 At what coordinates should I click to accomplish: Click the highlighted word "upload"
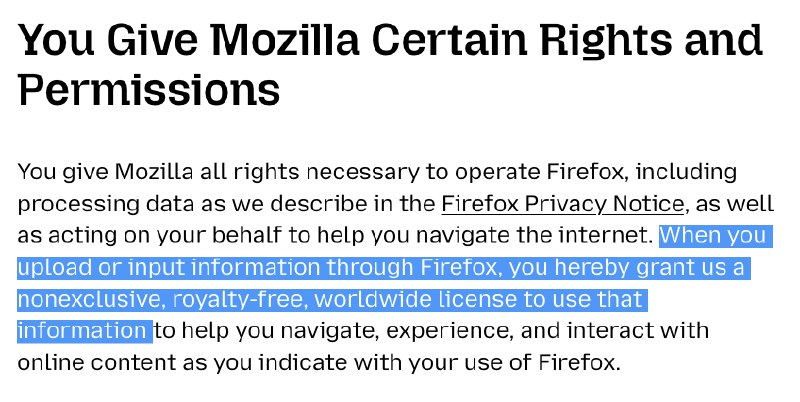pos(50,268)
